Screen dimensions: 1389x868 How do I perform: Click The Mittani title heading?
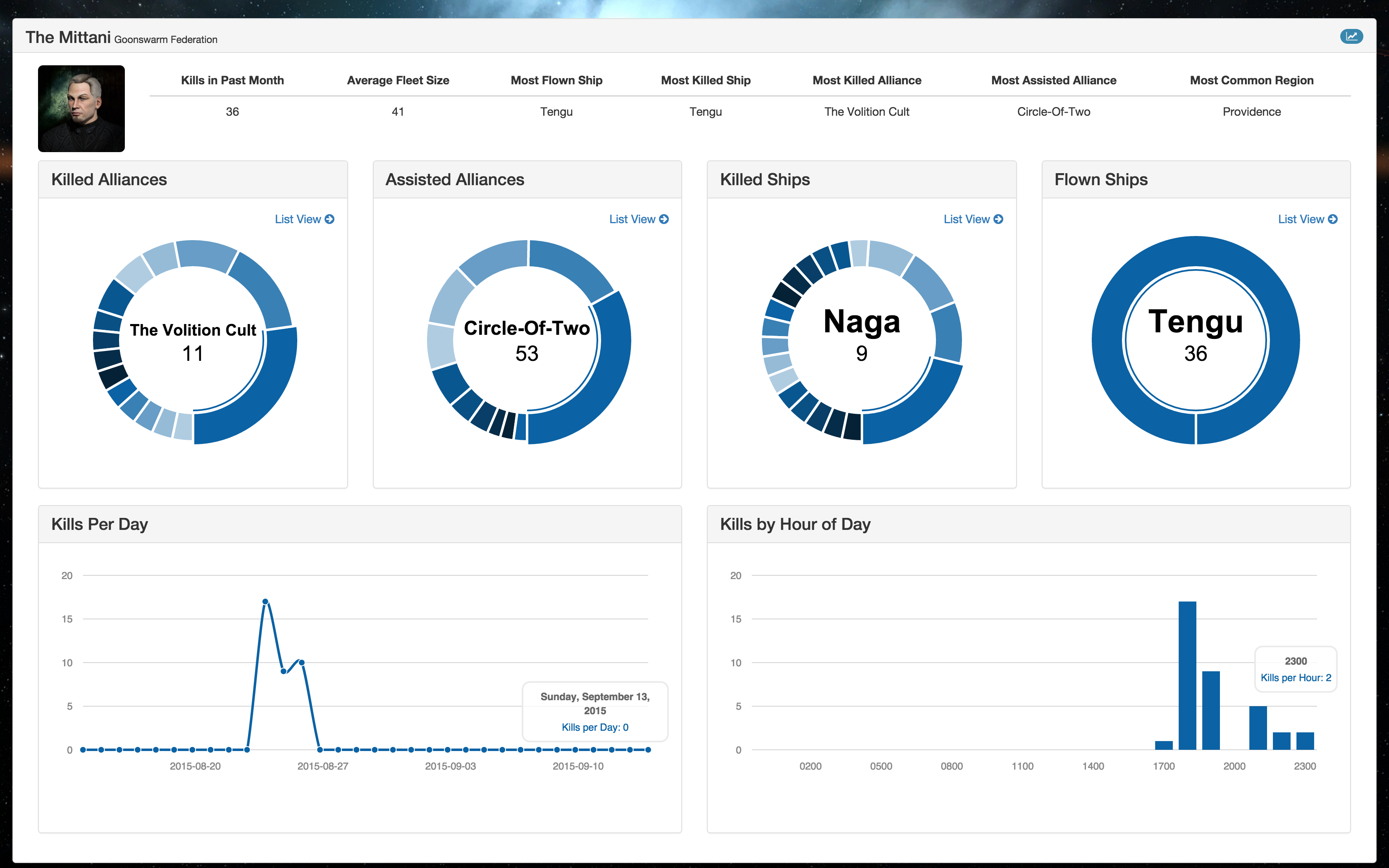click(68, 37)
